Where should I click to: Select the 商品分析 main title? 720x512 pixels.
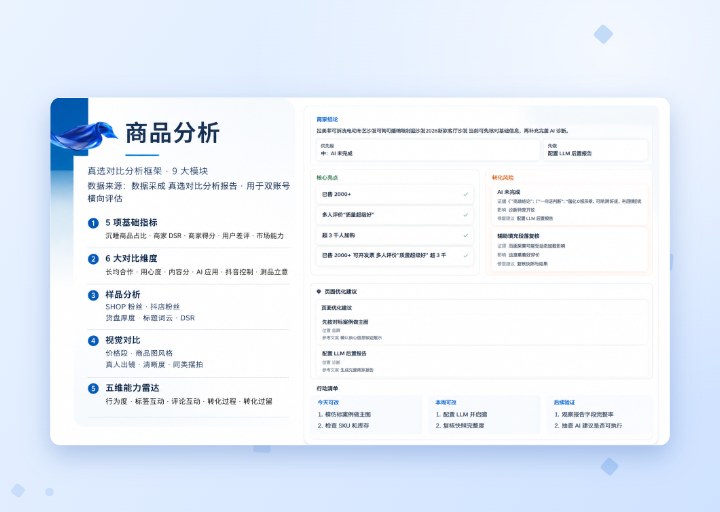pos(173,133)
